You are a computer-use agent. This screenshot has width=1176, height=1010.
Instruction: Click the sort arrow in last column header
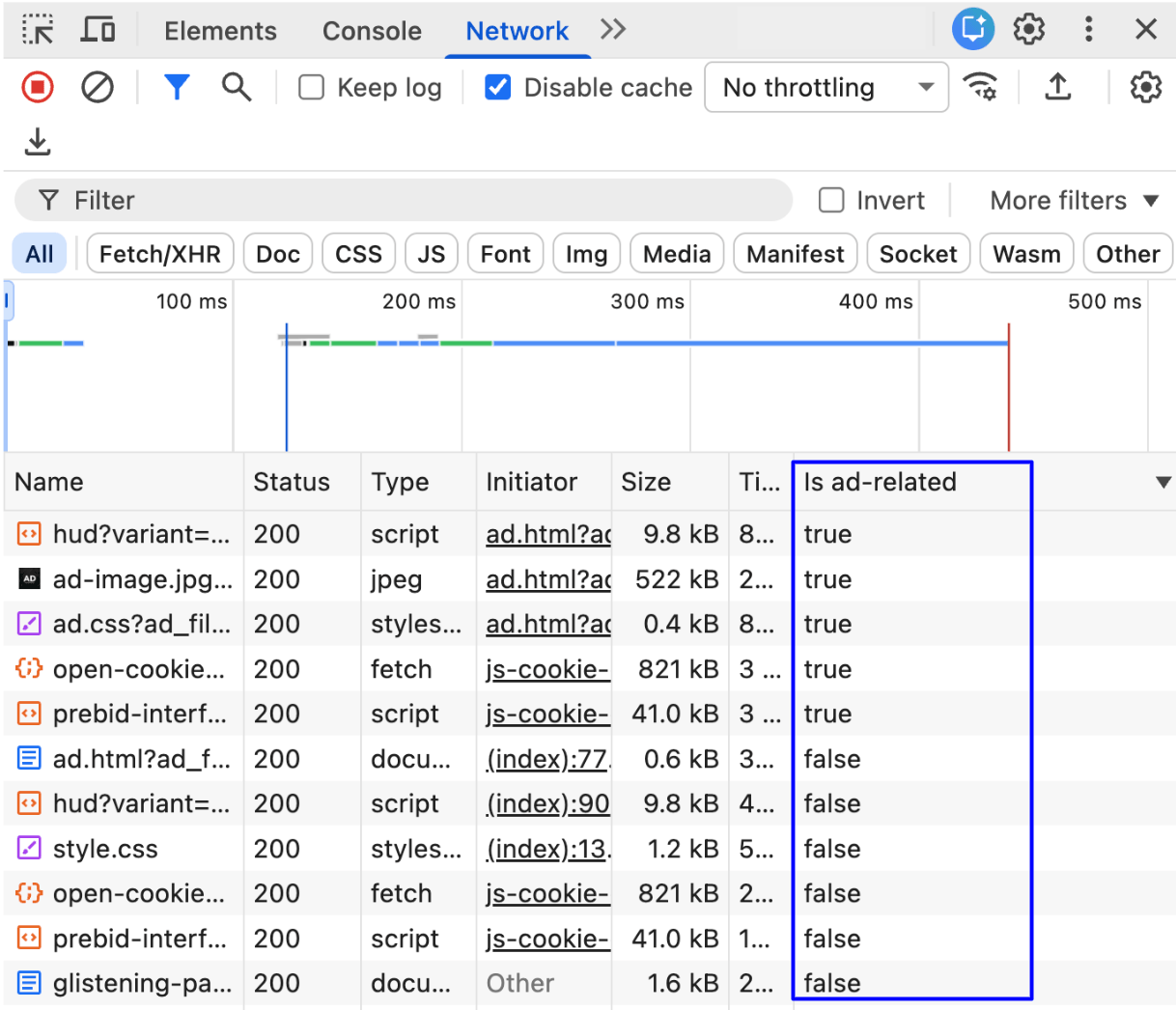[1163, 483]
